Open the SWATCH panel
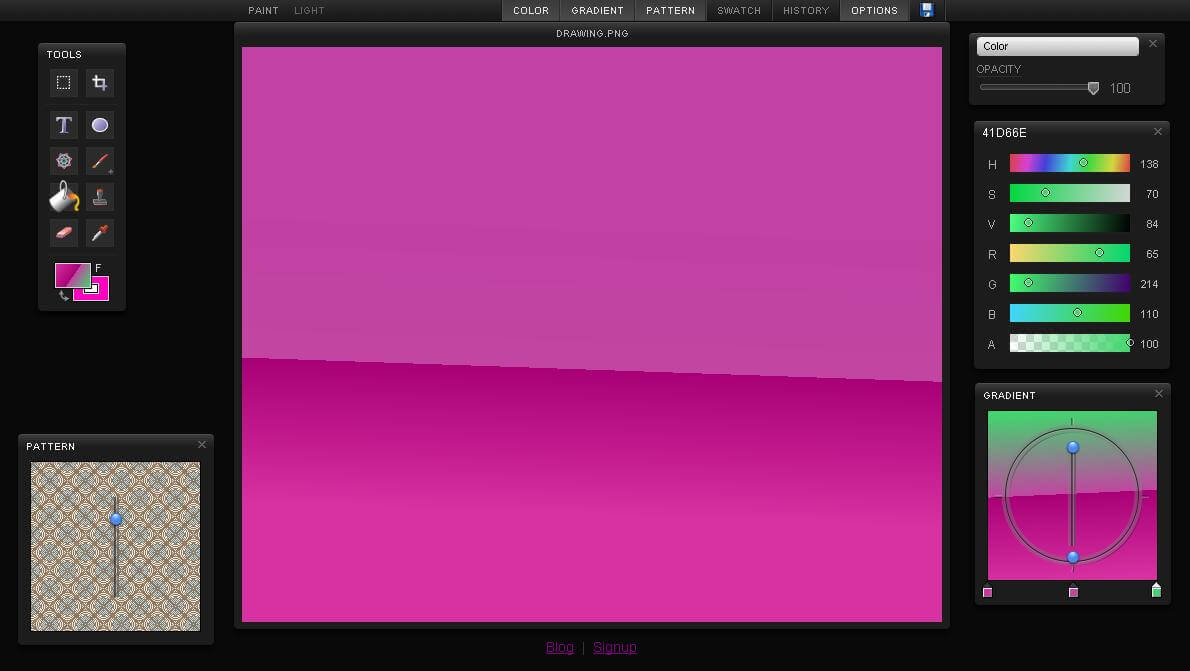The height and width of the screenshot is (671, 1190). coord(739,10)
